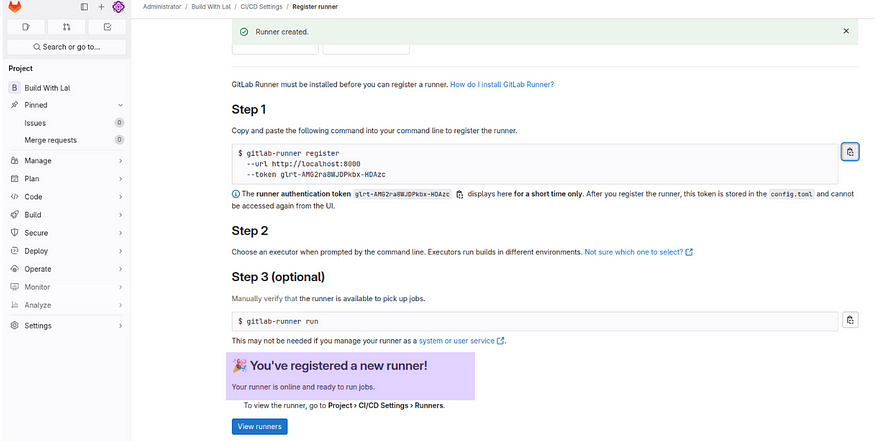Open the user avatar menu

(118, 7)
